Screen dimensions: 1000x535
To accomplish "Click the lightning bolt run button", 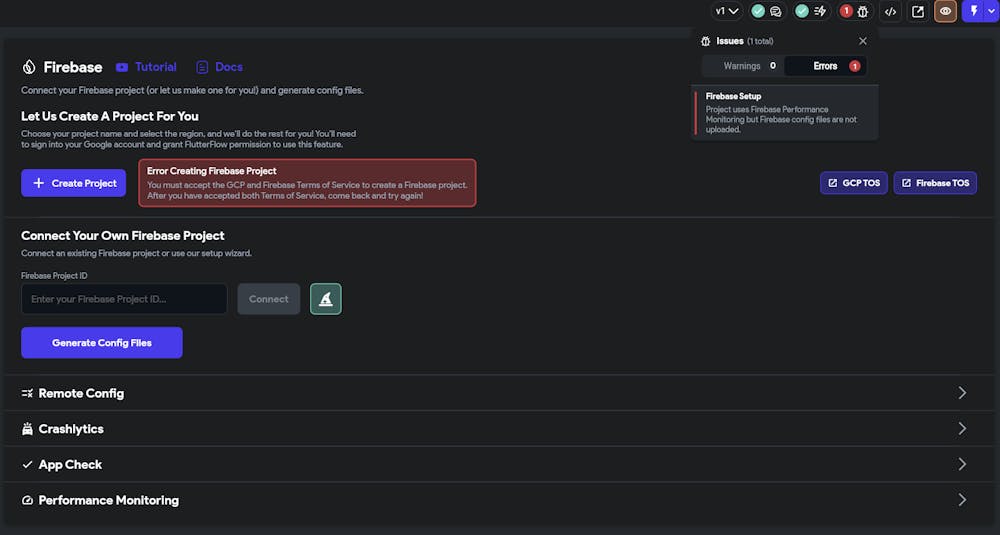I will click(973, 11).
